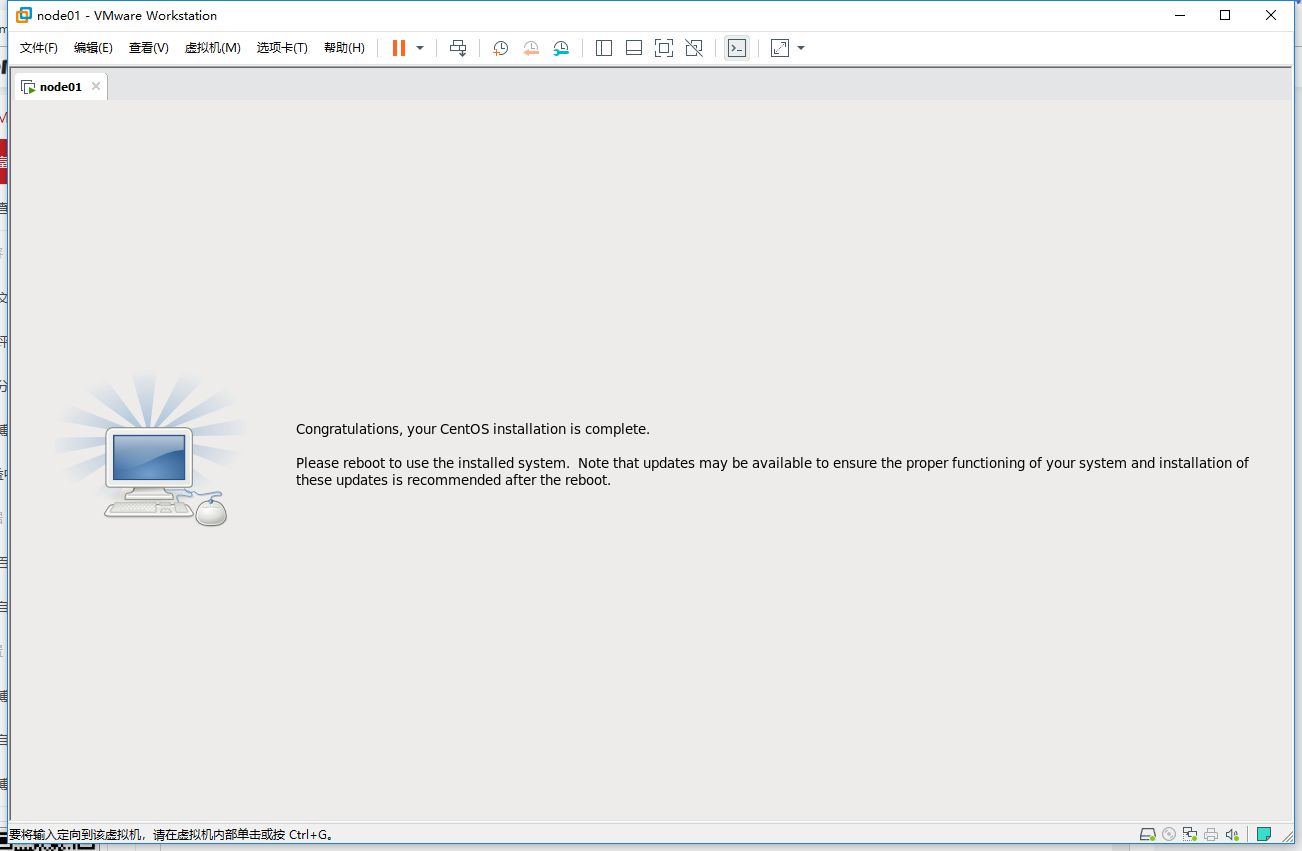Select the node01 tab
Image resolution: width=1302 pixels, height=851 pixels.
pyautogui.click(x=60, y=87)
